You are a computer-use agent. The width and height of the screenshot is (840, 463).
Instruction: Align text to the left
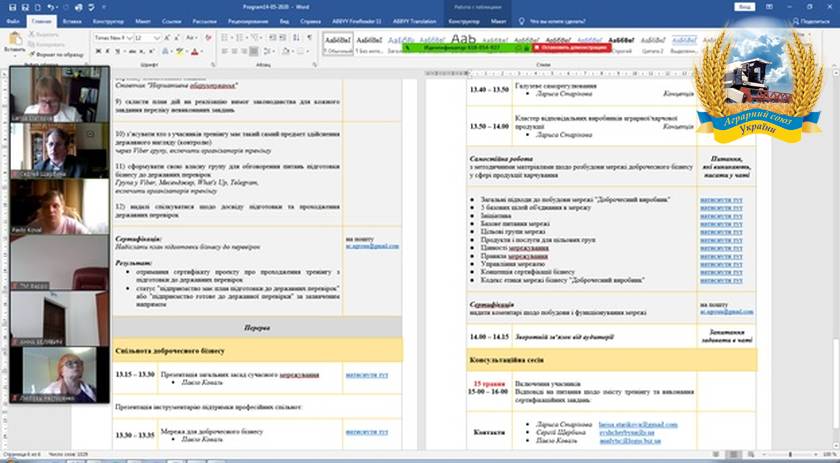point(224,51)
